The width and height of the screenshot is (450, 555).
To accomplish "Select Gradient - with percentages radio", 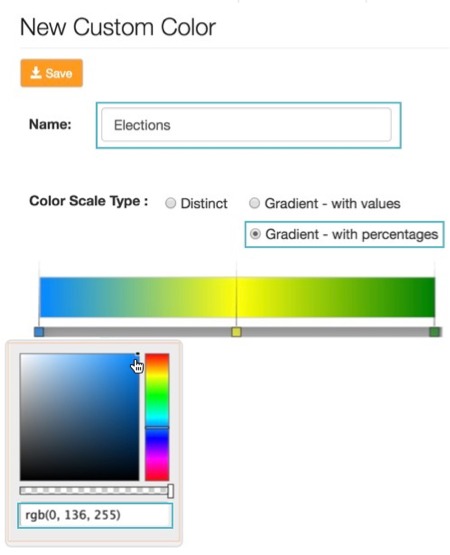I will (x=255, y=234).
